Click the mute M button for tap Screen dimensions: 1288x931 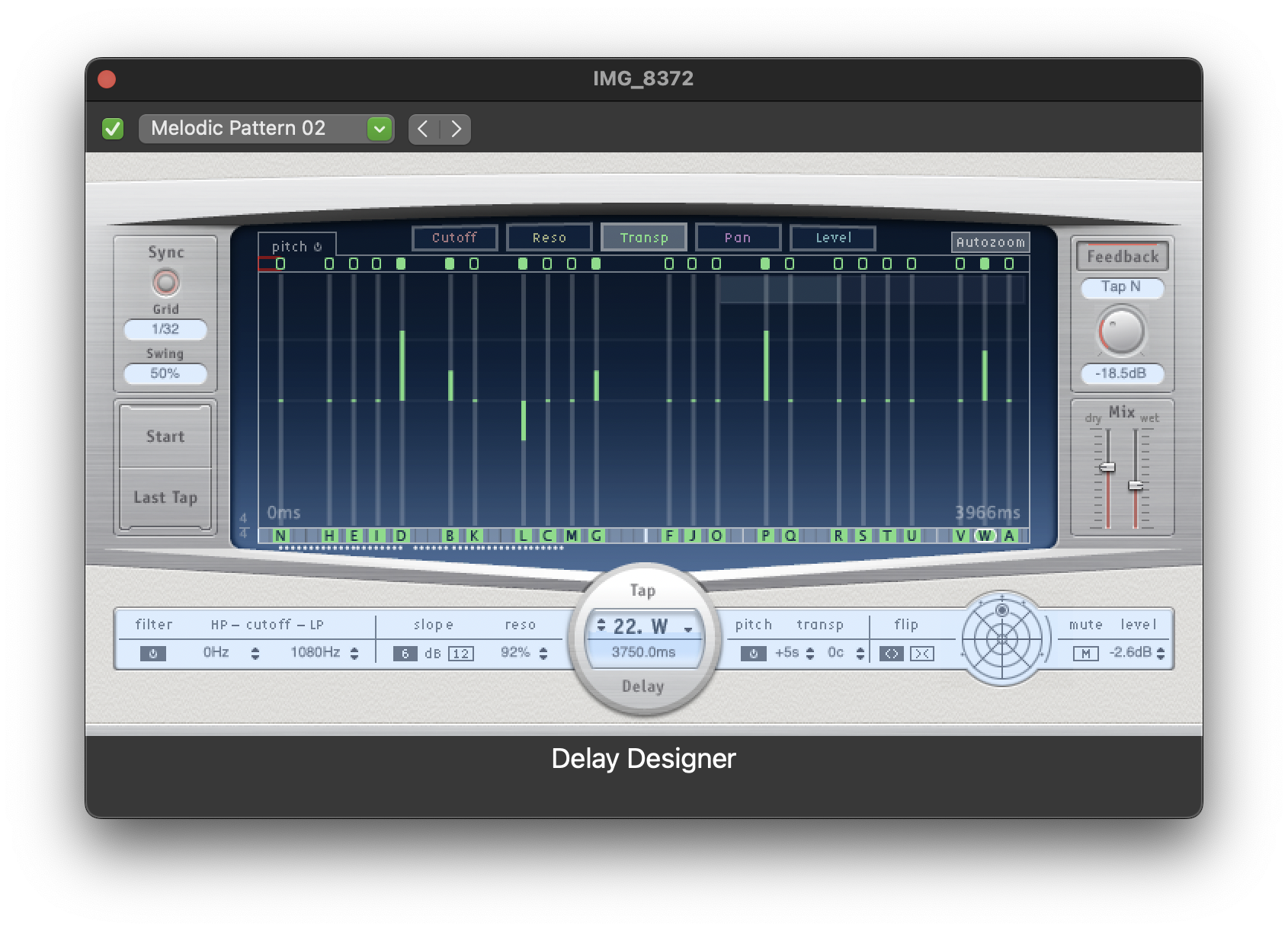pyautogui.click(x=1085, y=653)
